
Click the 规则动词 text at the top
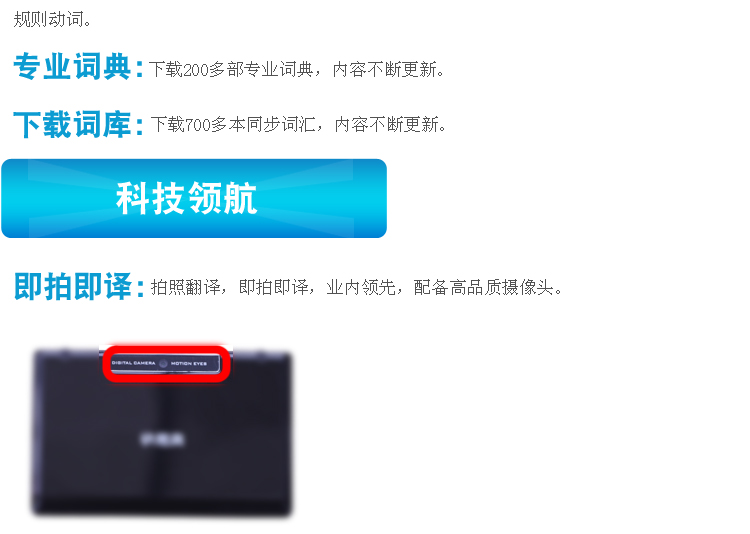click(48, 19)
